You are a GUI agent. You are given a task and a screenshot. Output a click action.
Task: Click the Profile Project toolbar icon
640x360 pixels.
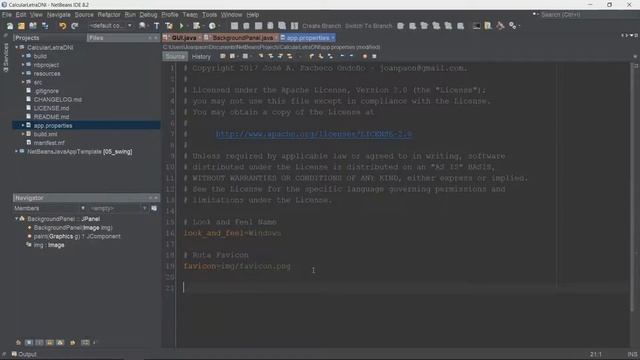[212, 26]
